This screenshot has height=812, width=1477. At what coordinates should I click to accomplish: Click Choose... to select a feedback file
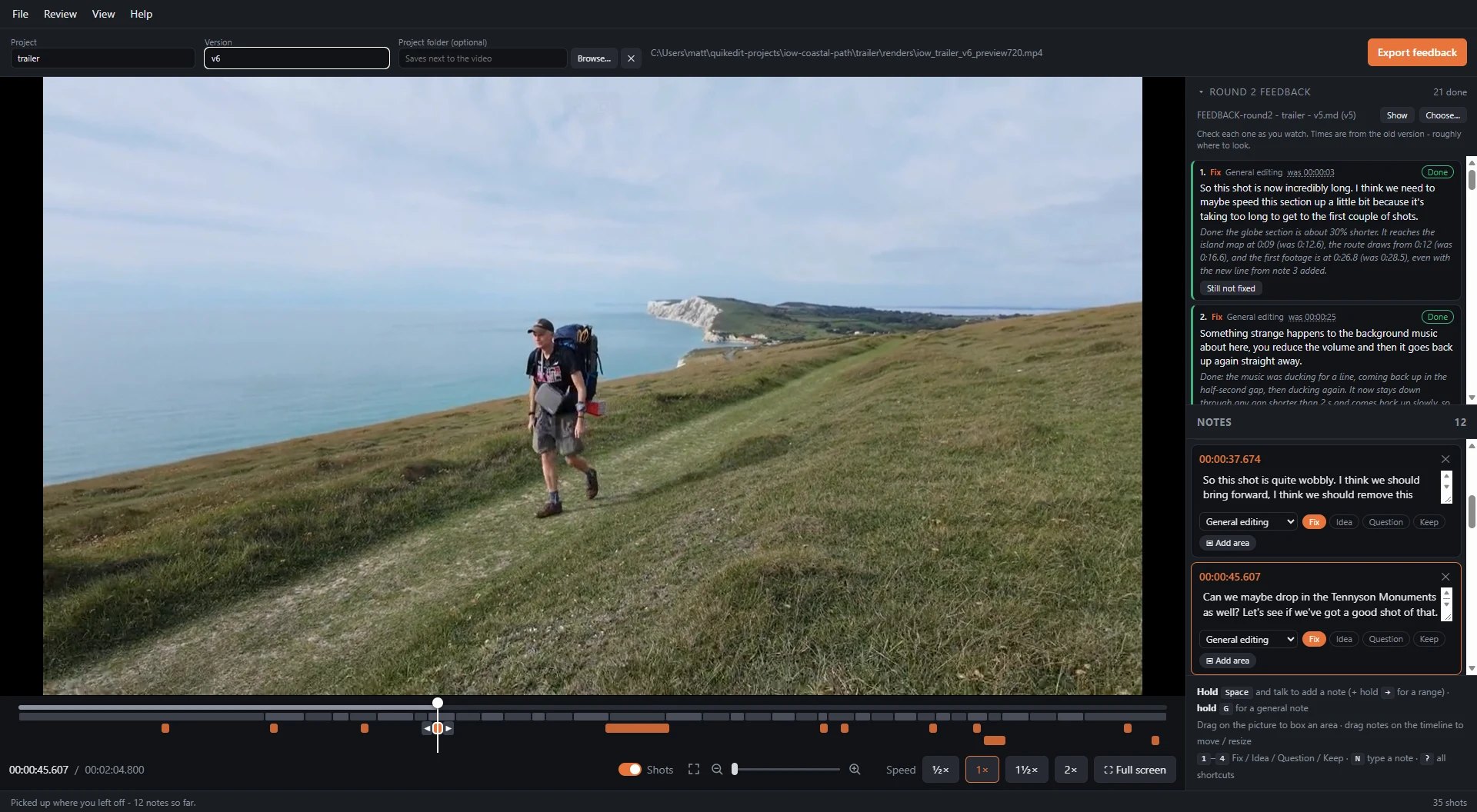click(1442, 115)
